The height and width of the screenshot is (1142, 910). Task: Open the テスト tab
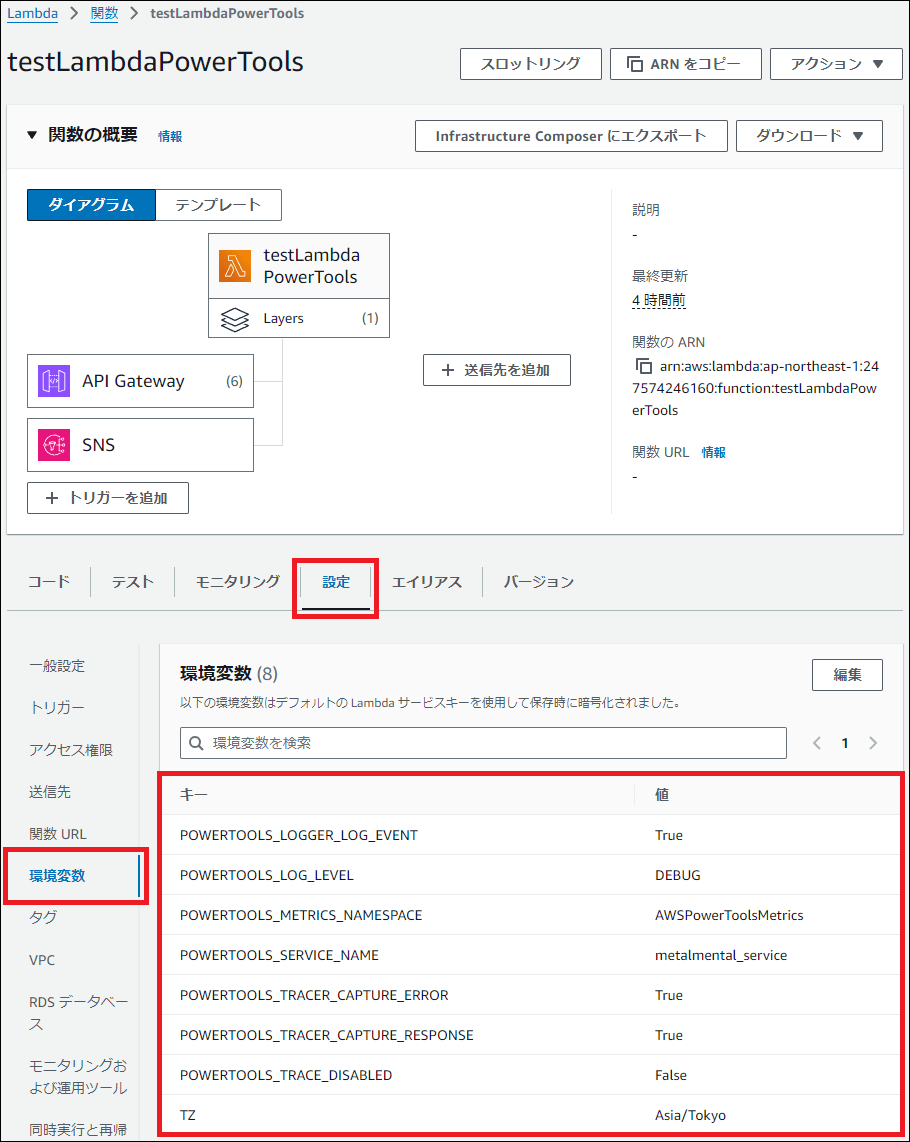(133, 582)
